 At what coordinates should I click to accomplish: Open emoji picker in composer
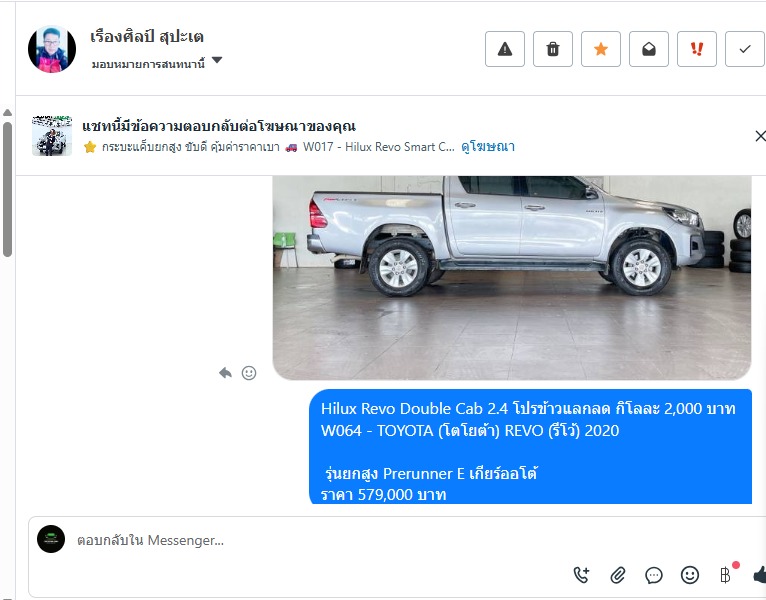(x=690, y=575)
